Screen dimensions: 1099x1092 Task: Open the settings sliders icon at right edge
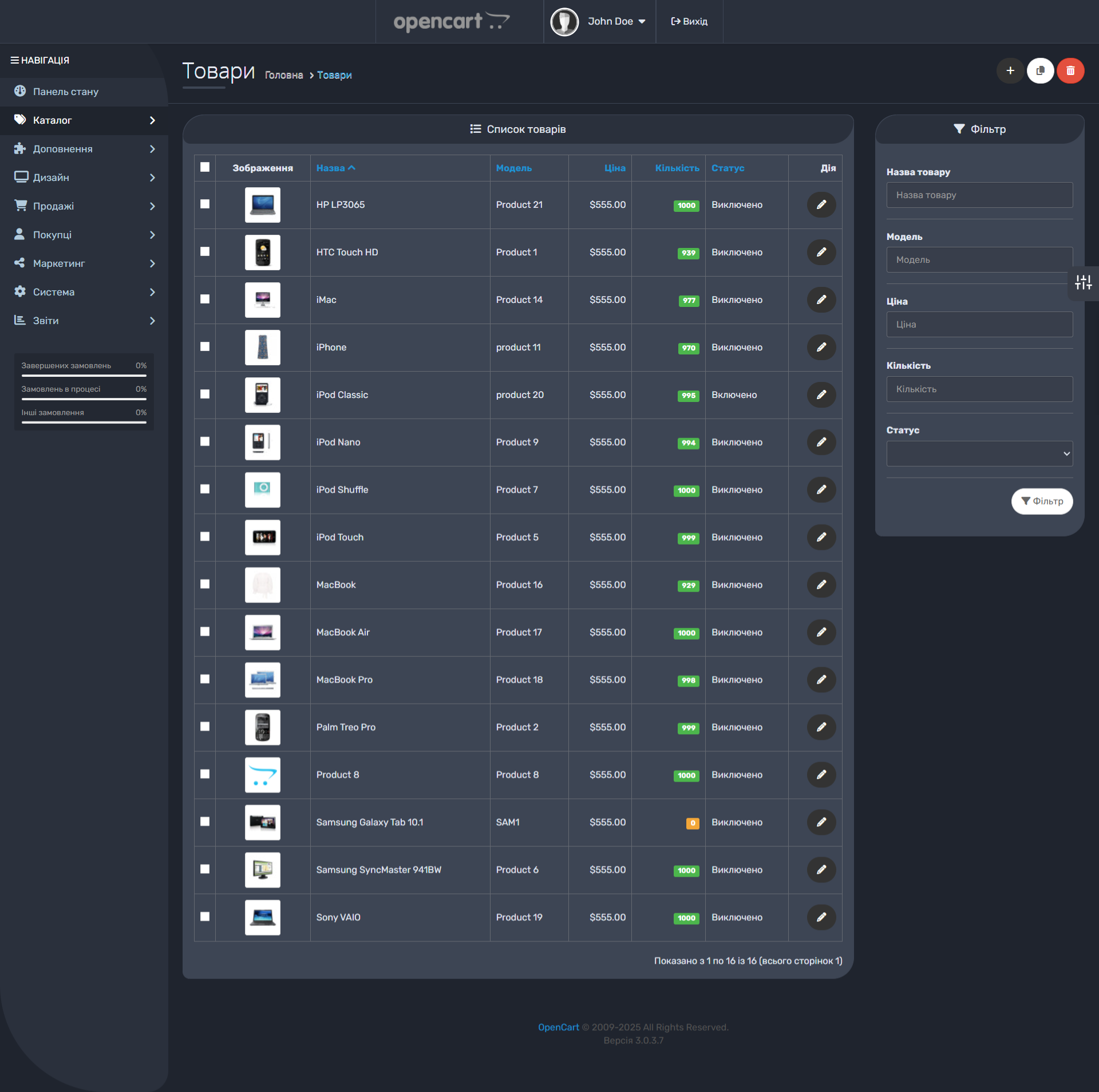pos(1083,282)
